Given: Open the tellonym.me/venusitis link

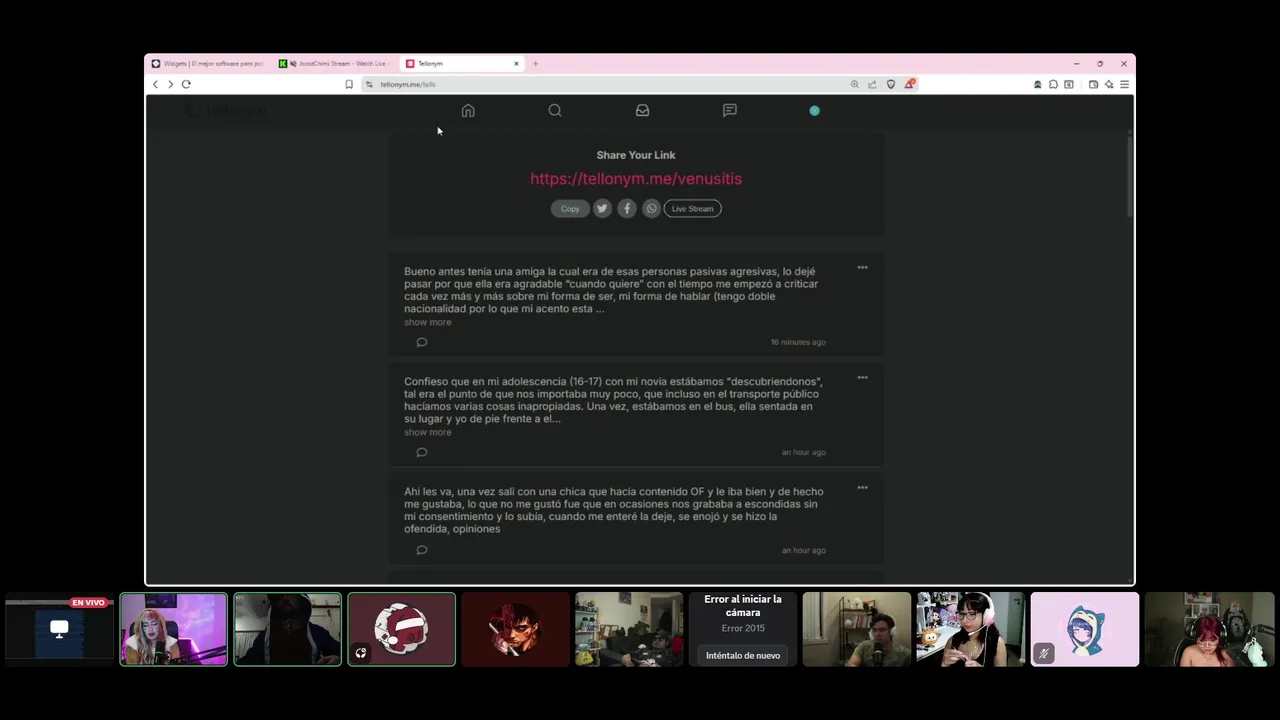Looking at the screenshot, I should 636,178.
